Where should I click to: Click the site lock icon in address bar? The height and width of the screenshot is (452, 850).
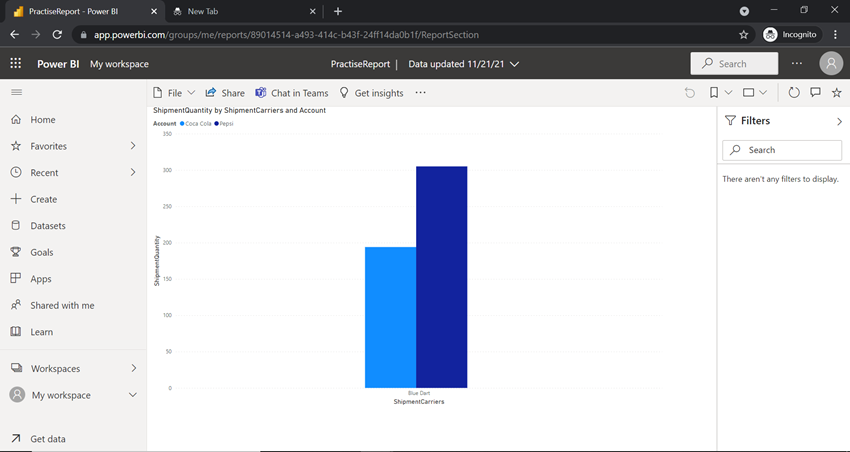coord(83,35)
